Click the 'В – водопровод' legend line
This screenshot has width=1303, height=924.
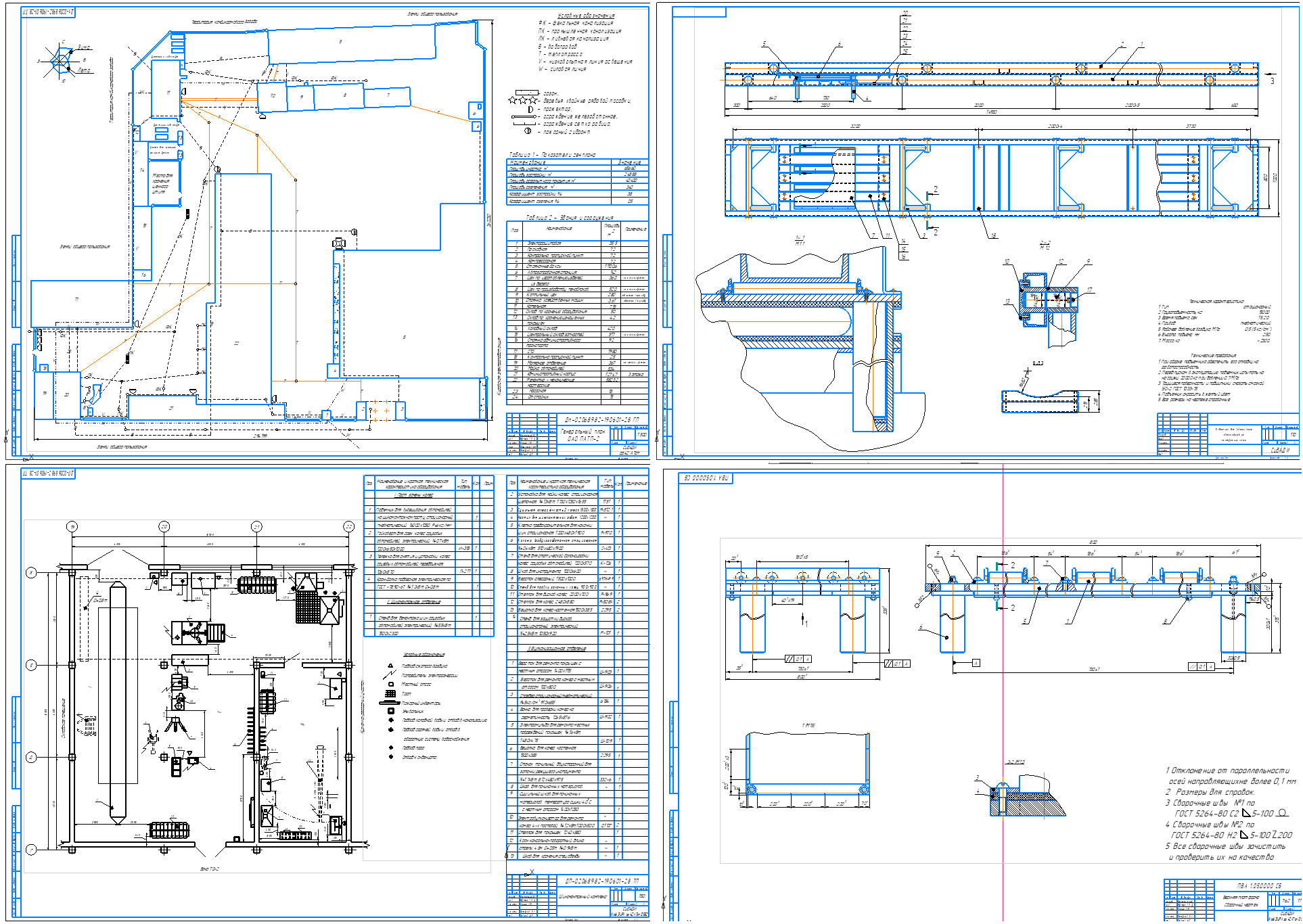point(558,47)
